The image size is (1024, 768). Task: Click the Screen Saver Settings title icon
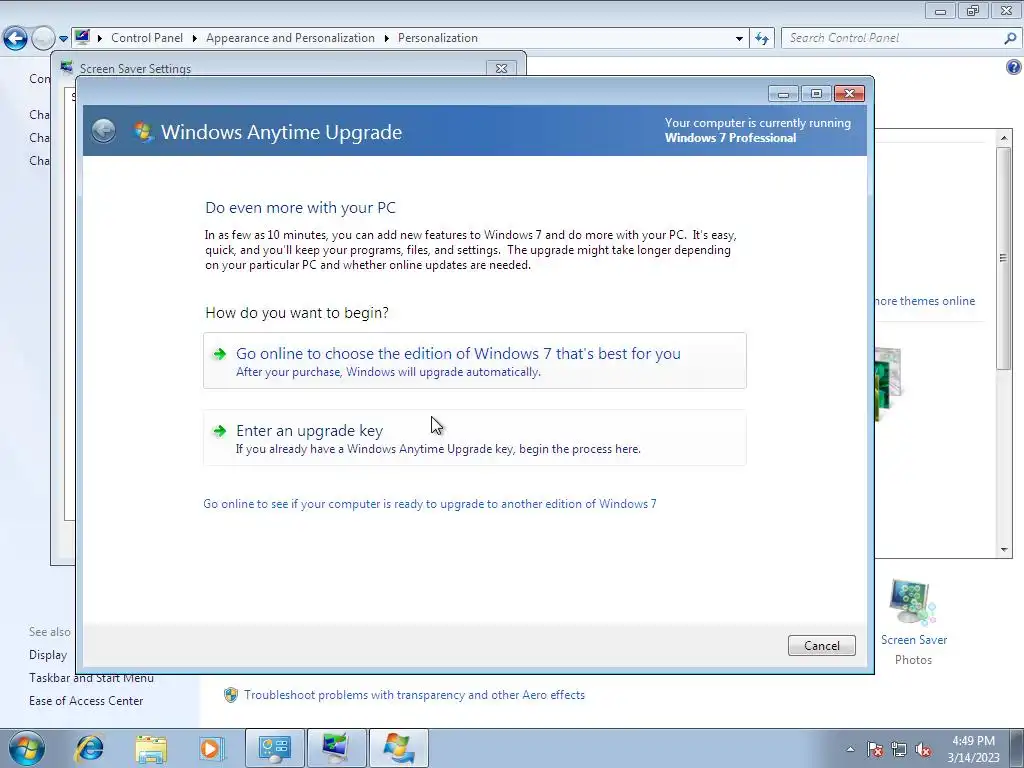pyautogui.click(x=66, y=67)
